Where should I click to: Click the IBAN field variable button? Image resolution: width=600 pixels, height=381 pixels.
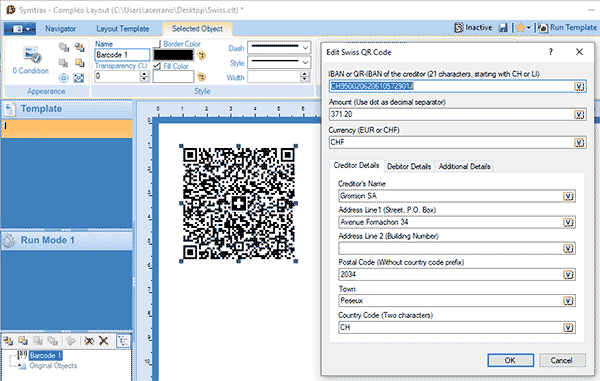click(579, 86)
